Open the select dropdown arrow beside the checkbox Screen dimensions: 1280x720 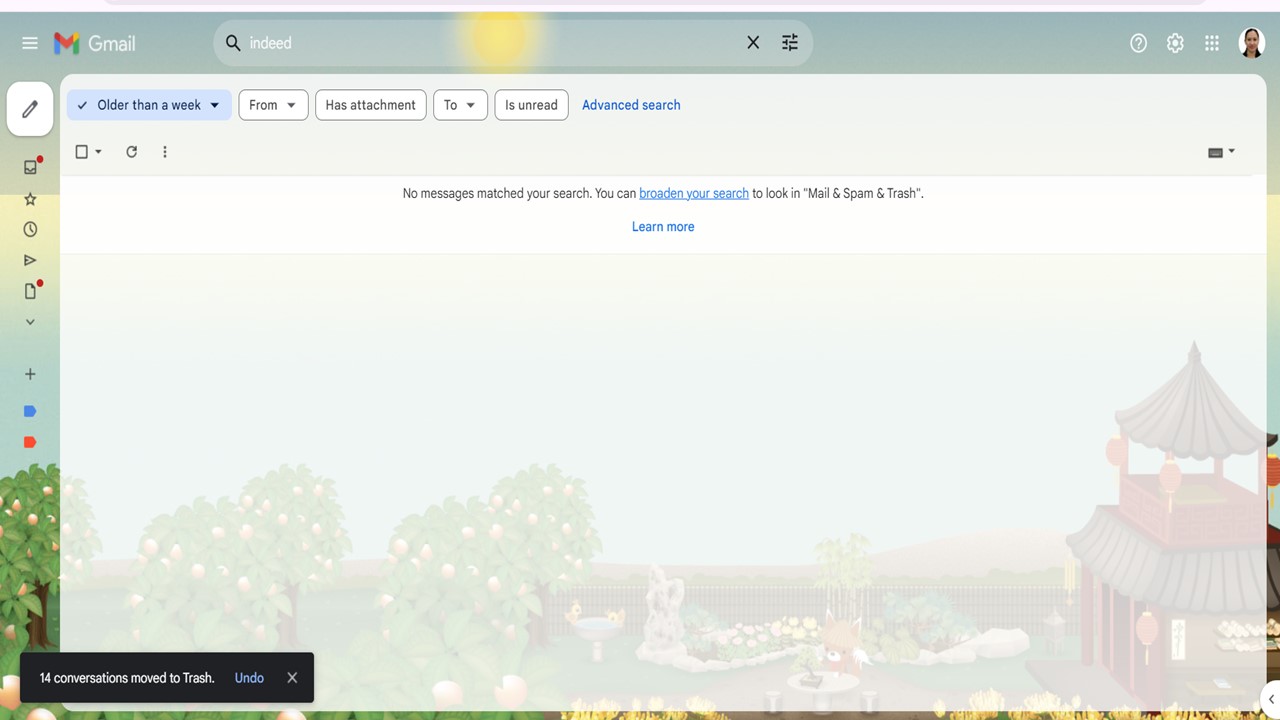[98, 152]
